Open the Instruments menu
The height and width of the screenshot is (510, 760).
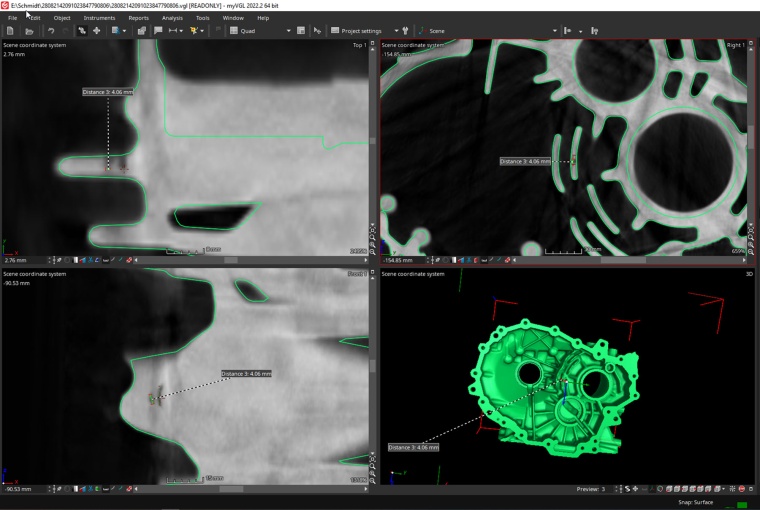pyautogui.click(x=99, y=18)
